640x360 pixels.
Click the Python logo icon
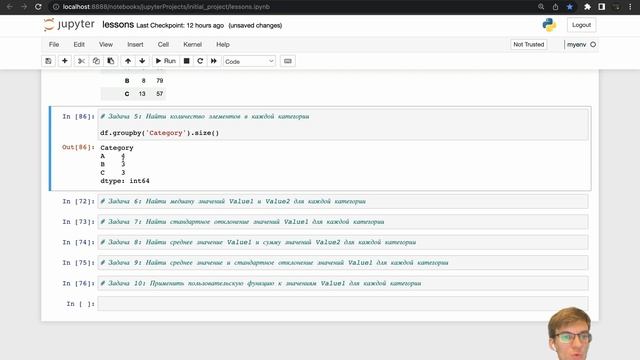pos(549,25)
